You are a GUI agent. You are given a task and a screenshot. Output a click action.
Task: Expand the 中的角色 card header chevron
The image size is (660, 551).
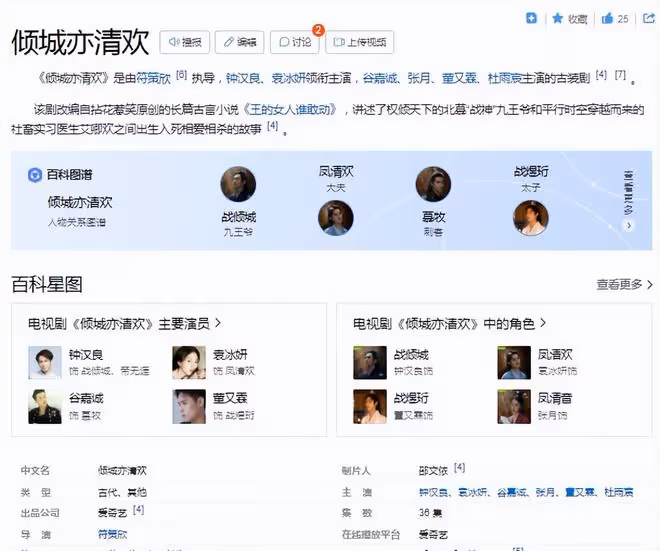click(x=543, y=323)
